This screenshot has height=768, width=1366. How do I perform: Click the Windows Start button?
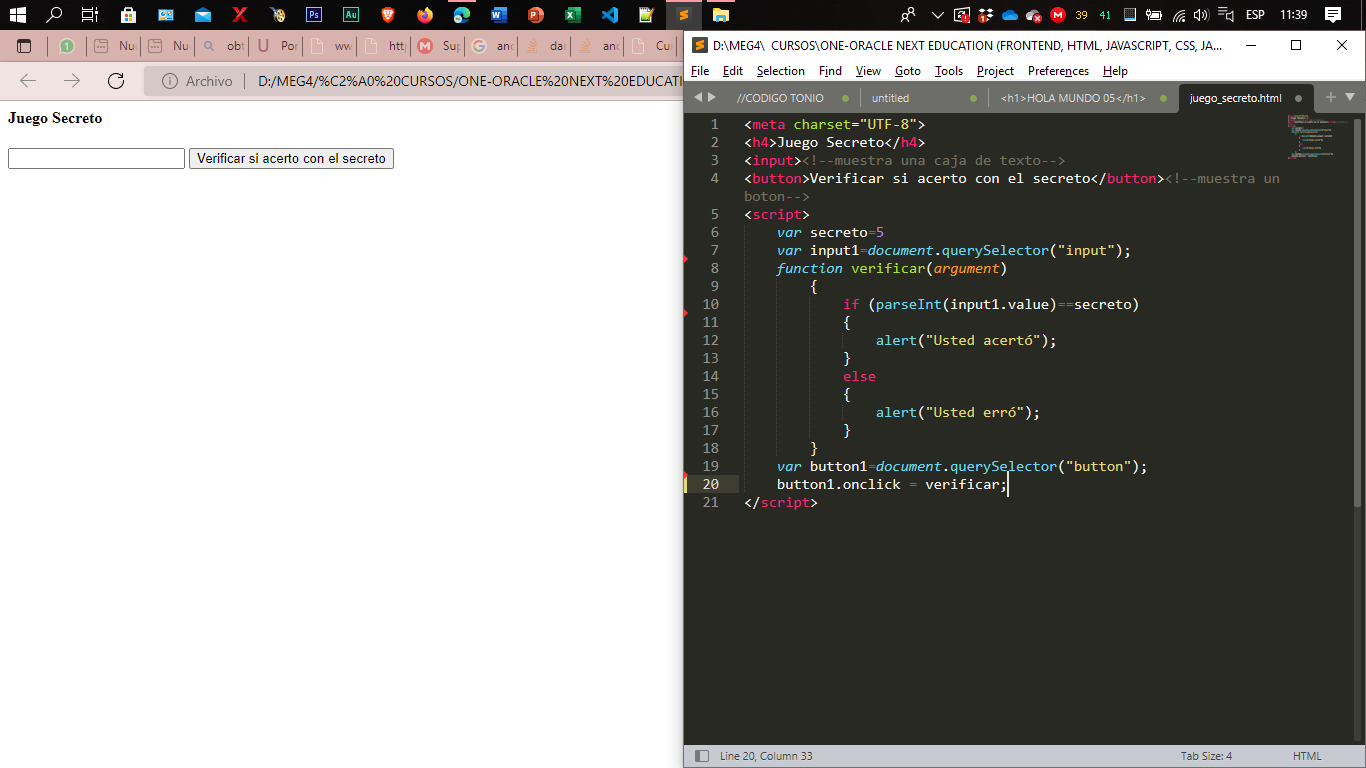point(18,15)
